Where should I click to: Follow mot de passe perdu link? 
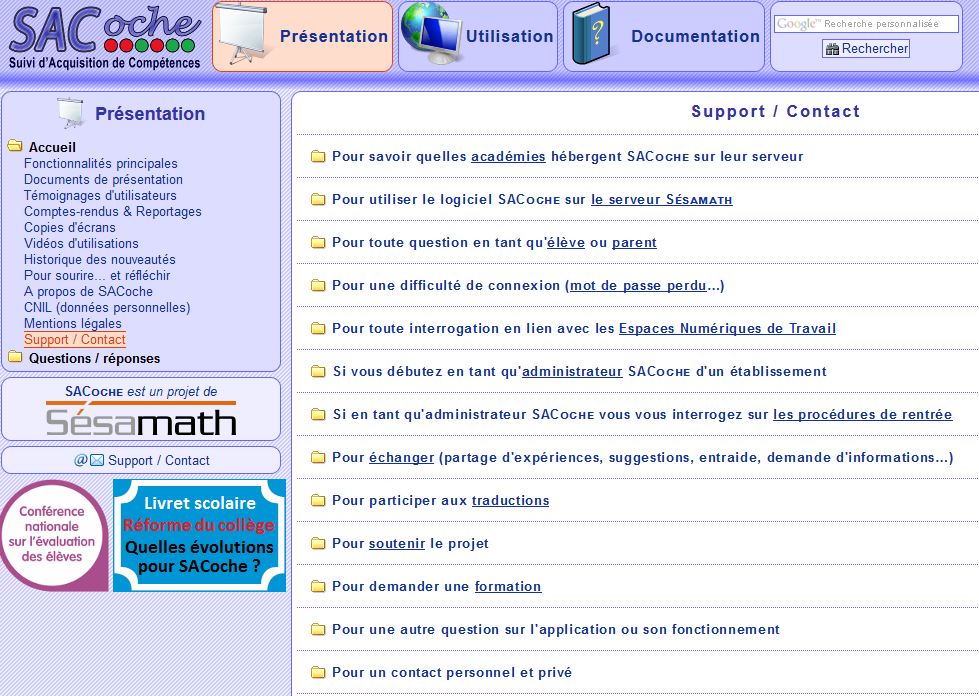click(638, 286)
